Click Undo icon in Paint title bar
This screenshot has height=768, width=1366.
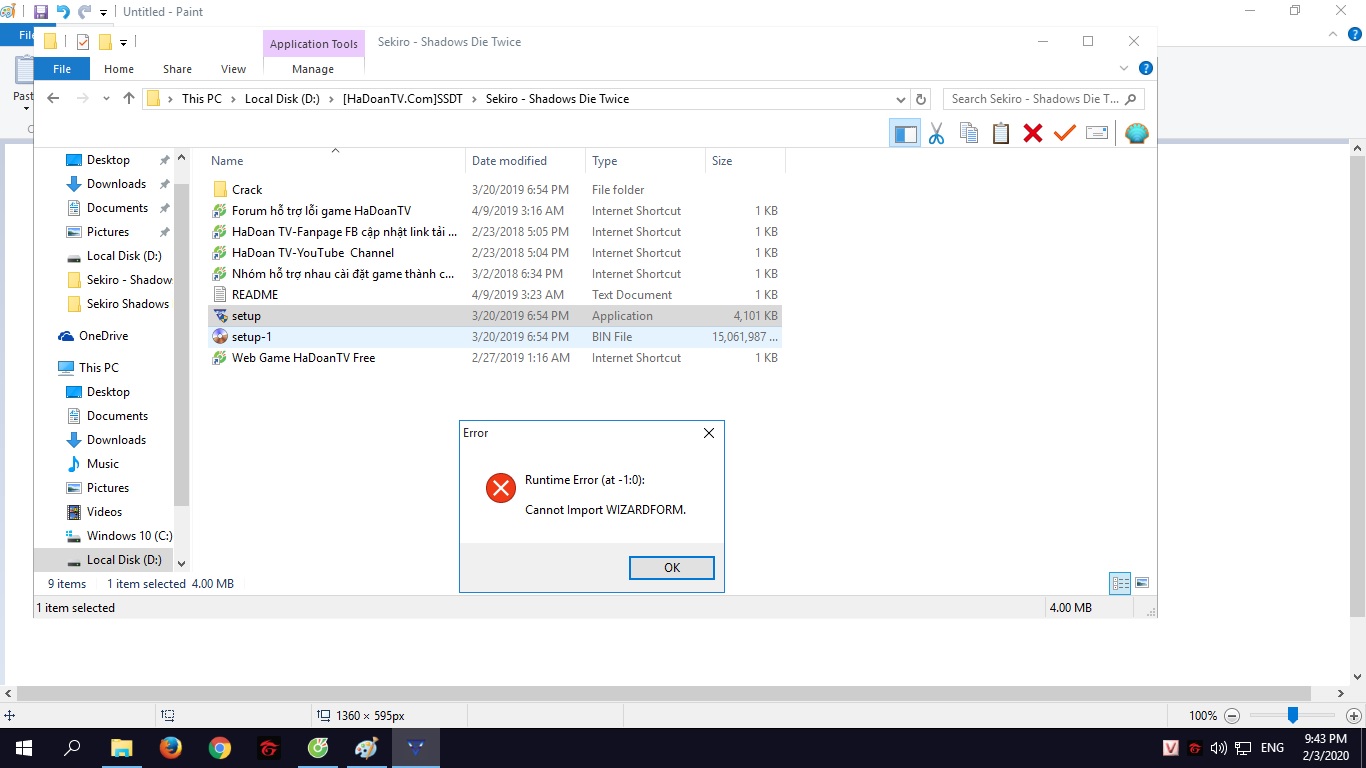click(63, 12)
